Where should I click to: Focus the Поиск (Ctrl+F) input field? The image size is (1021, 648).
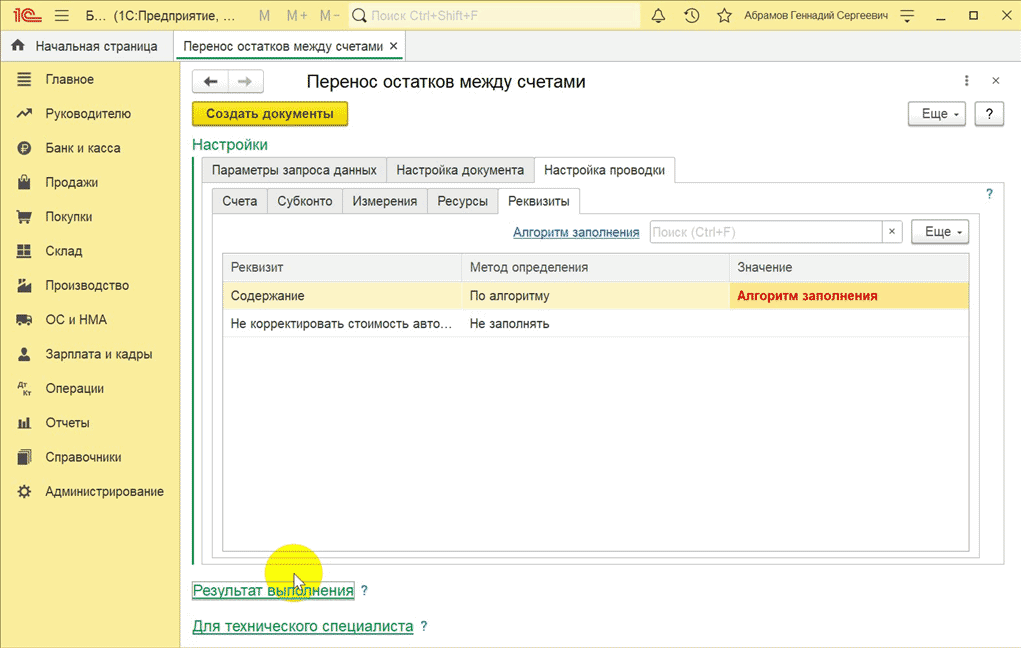[x=764, y=232]
